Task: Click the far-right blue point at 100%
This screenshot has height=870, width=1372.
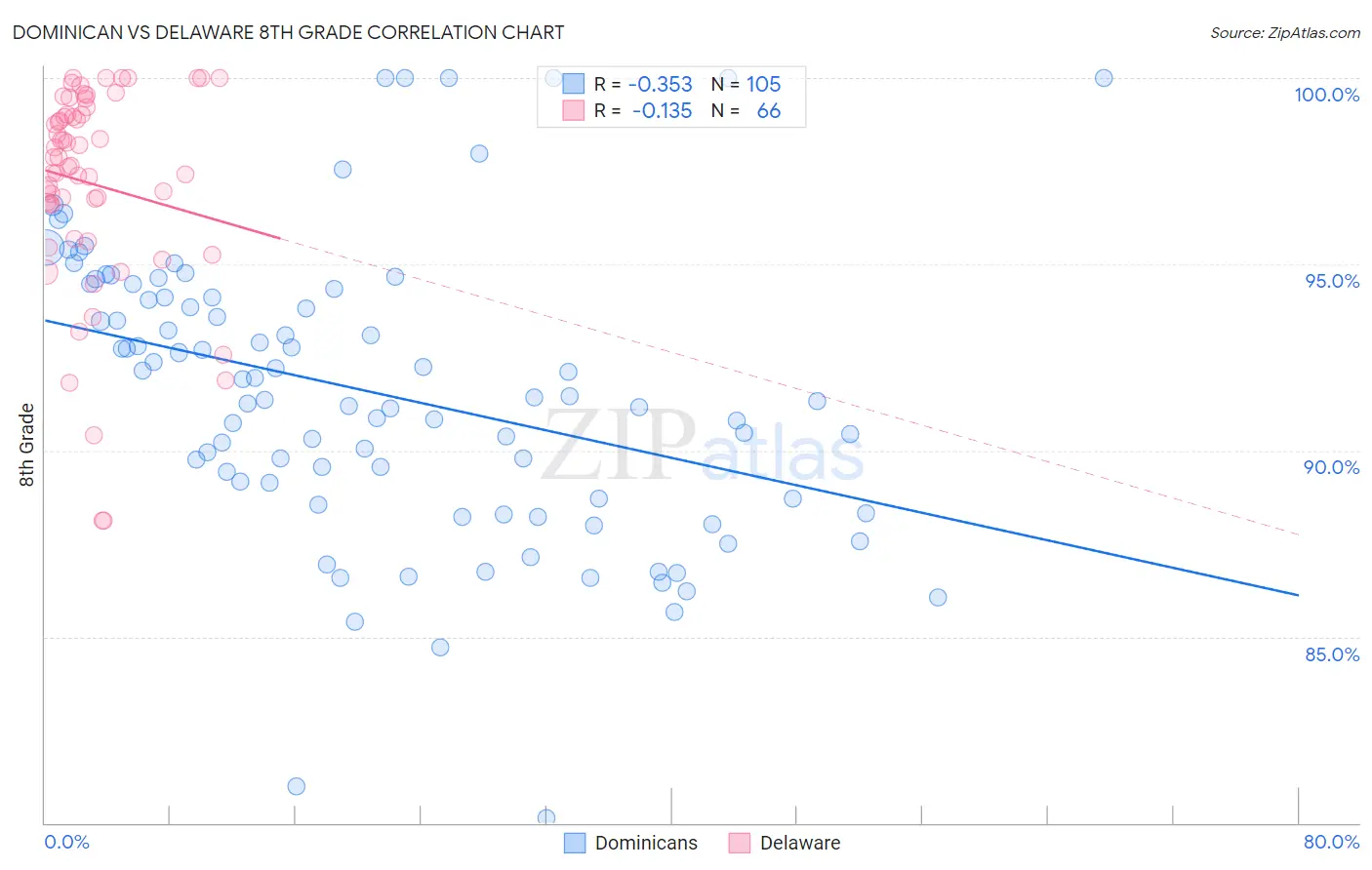Action: 1104,78
